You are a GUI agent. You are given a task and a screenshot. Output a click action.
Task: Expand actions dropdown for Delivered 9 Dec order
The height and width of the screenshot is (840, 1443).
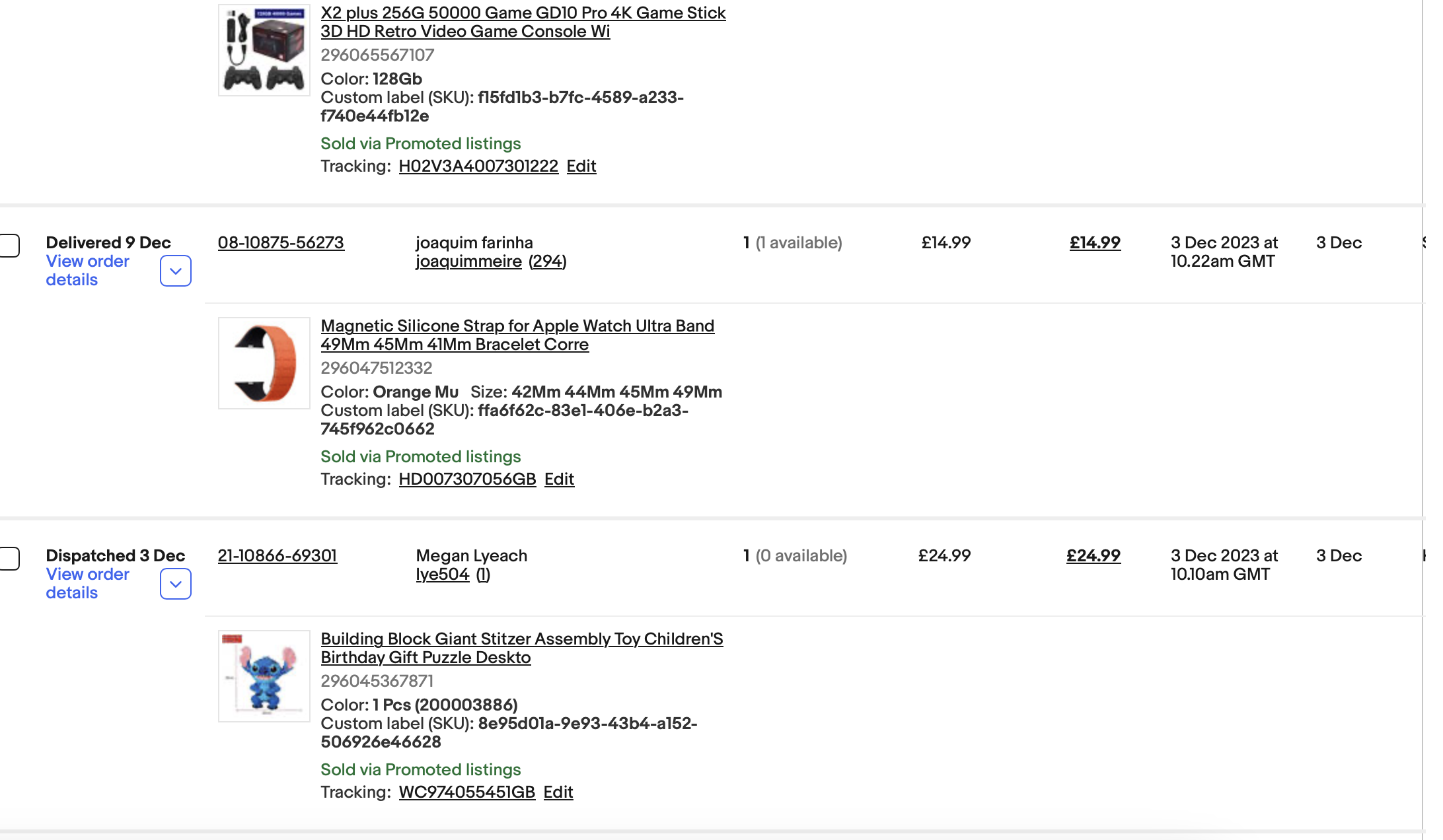tap(176, 271)
